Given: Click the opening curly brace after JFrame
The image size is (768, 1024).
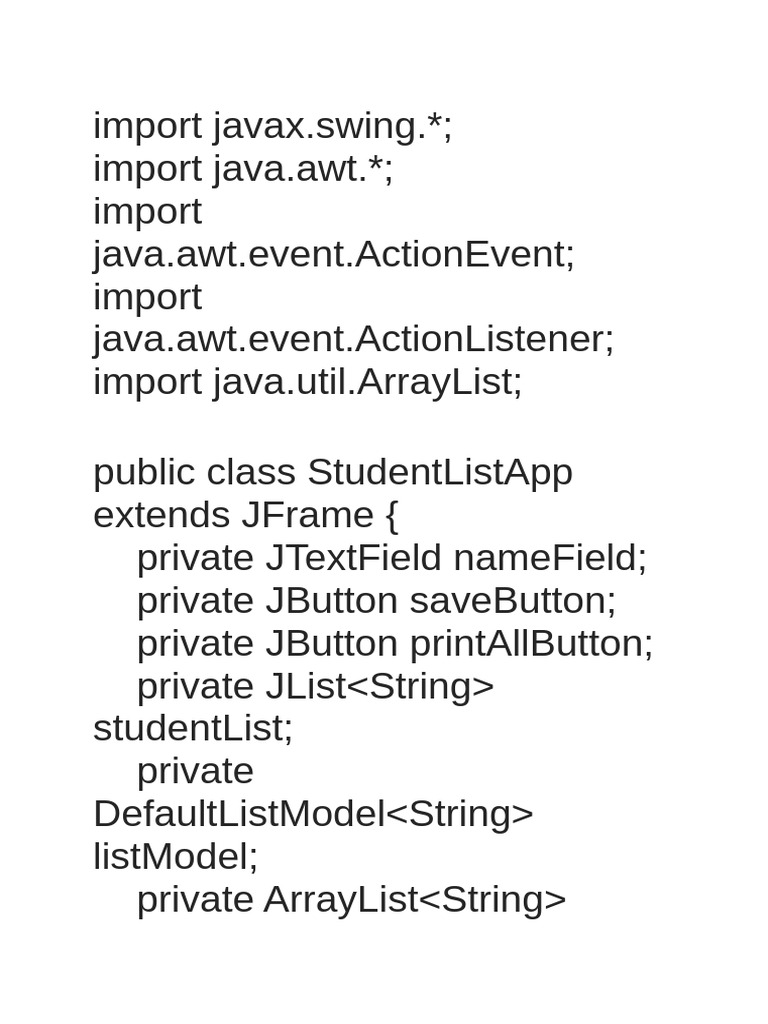Looking at the screenshot, I should point(391,516).
